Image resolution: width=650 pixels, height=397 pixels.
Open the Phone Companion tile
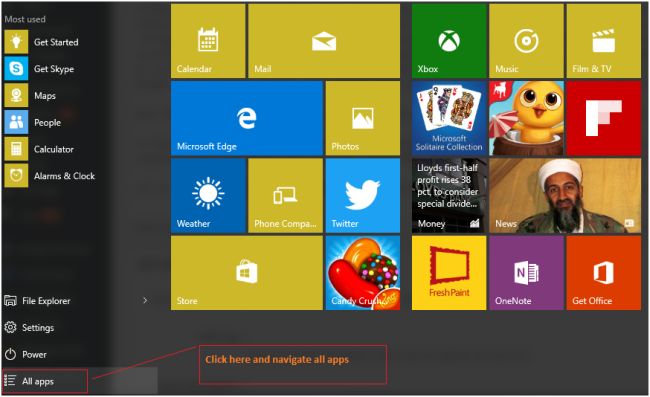pos(286,196)
